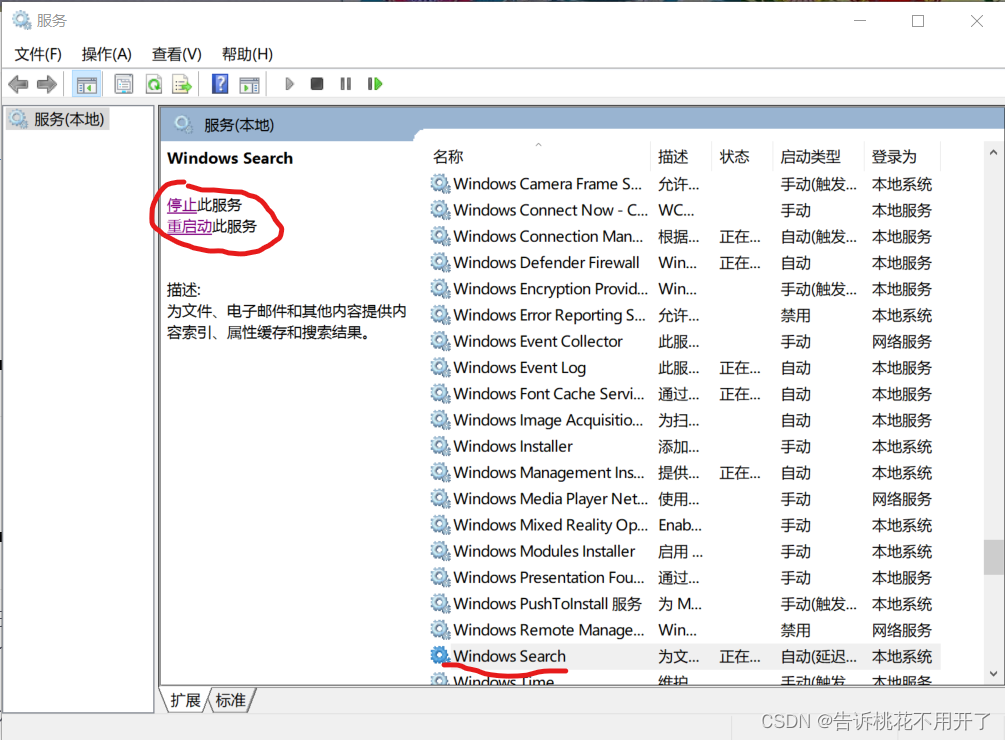Click the stop service square icon
Screen dimensions: 1005x740
(317, 84)
